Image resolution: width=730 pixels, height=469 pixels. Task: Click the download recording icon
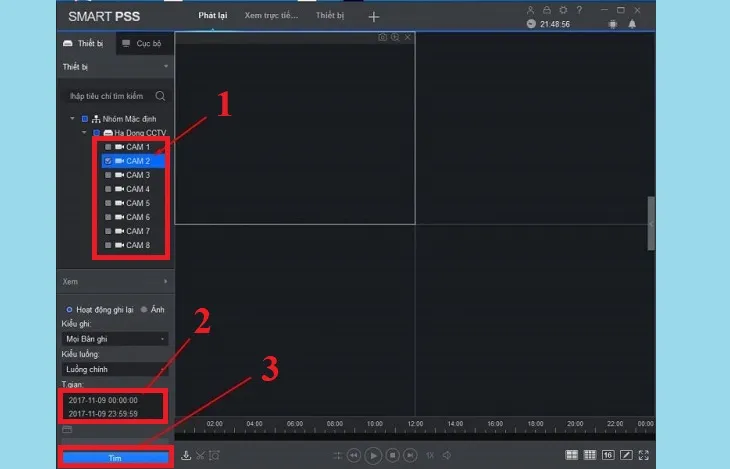point(186,455)
